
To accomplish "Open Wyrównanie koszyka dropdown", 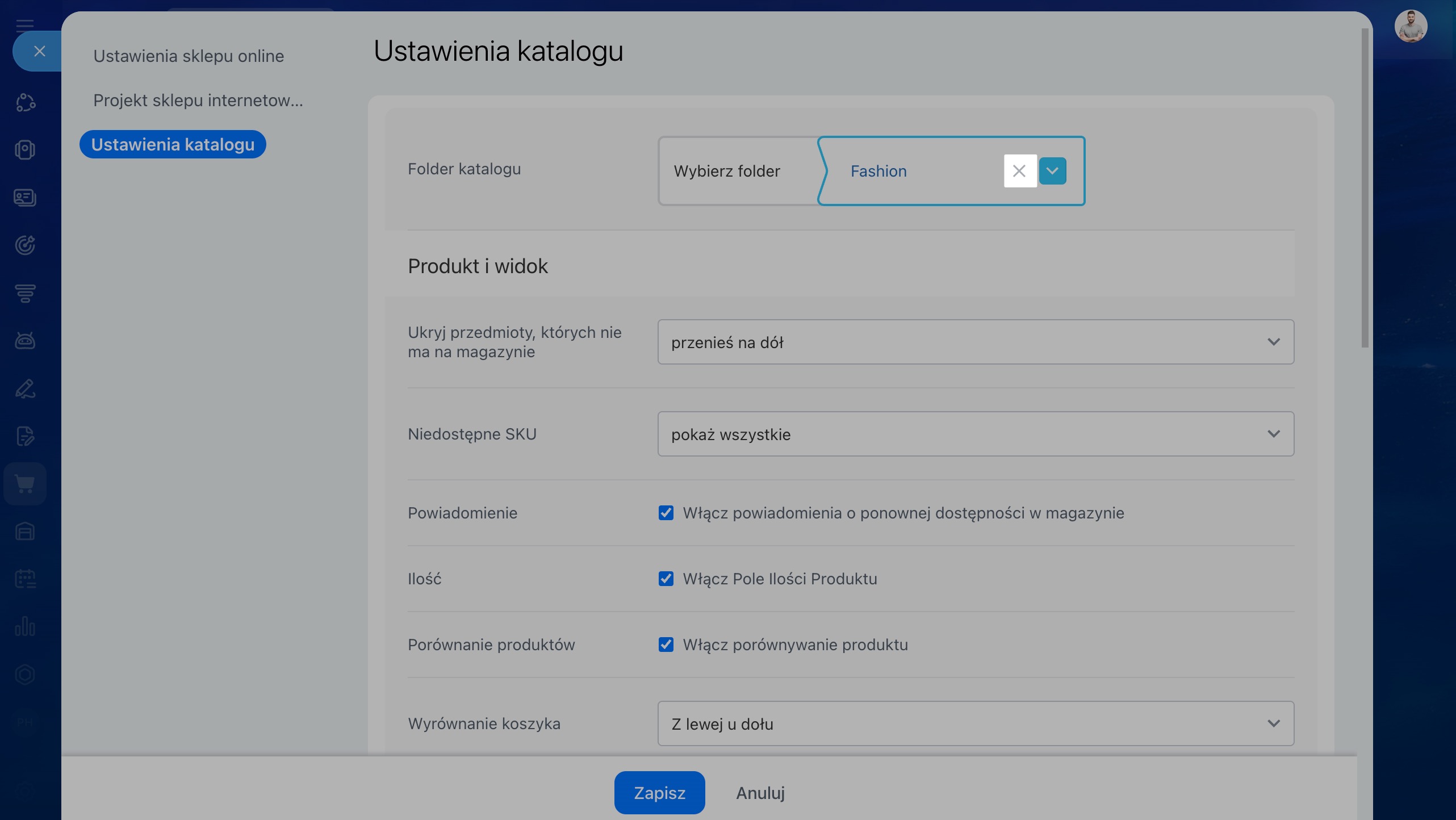I will pyautogui.click(x=975, y=723).
